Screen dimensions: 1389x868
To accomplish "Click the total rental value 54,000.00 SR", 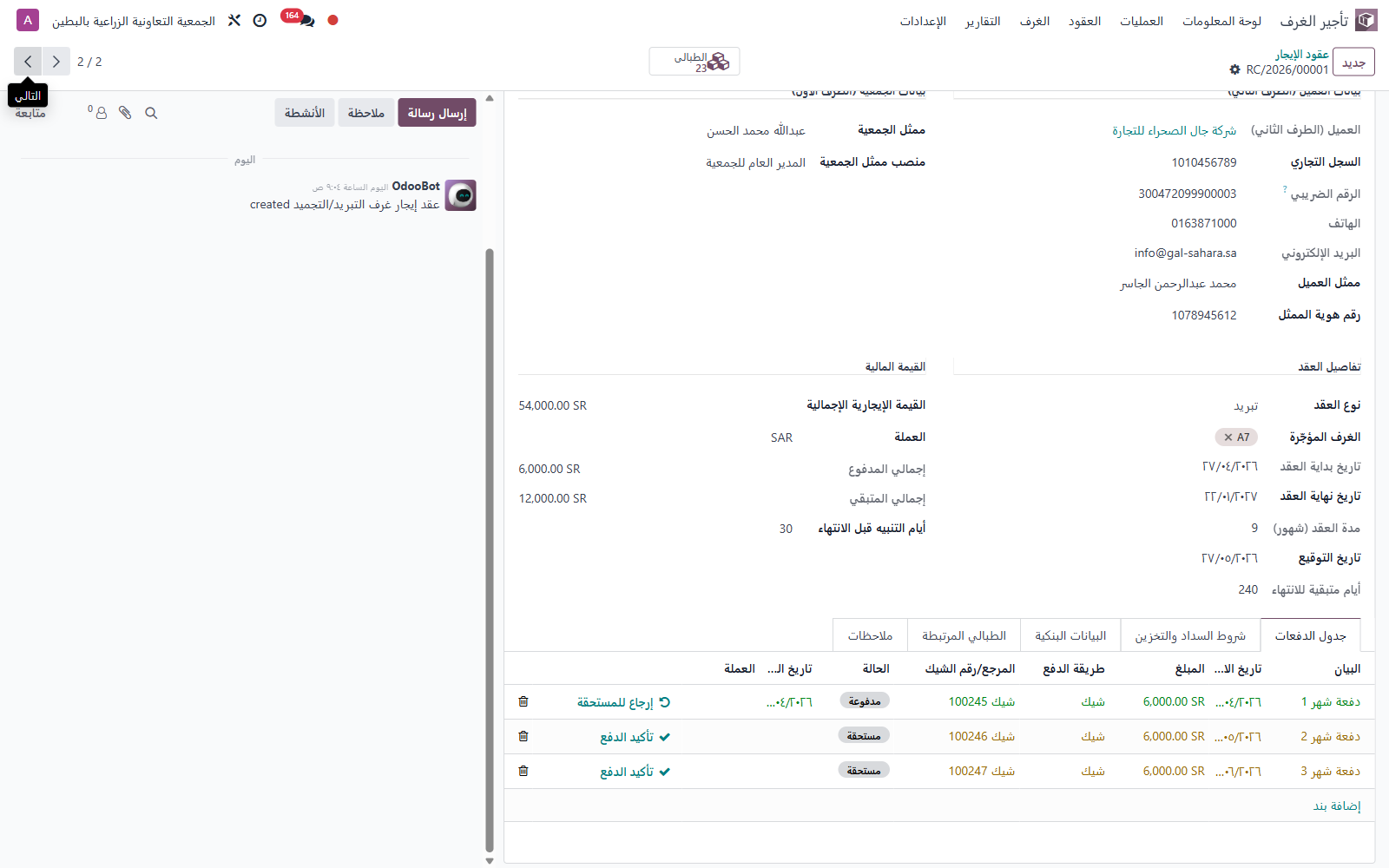I will pyautogui.click(x=552, y=405).
